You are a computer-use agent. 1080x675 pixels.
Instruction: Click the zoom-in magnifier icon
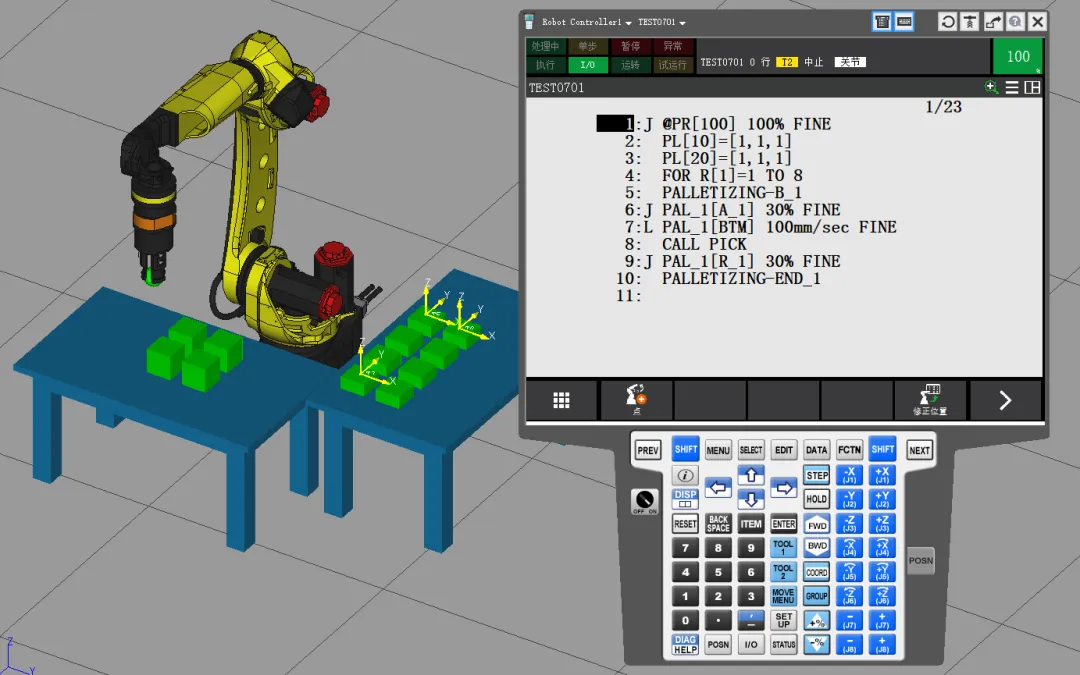coord(991,87)
